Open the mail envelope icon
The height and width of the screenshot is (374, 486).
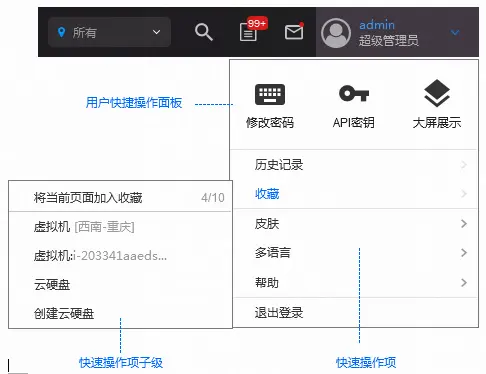tap(294, 32)
